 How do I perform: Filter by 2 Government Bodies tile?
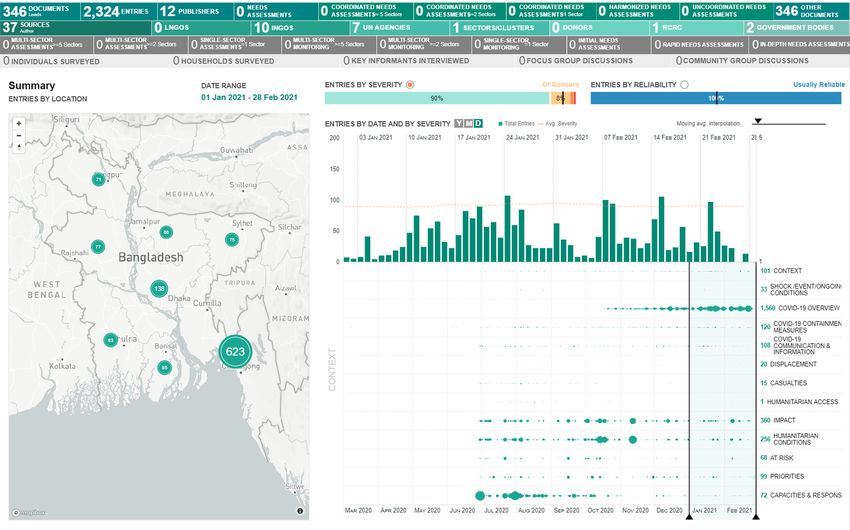797,27
